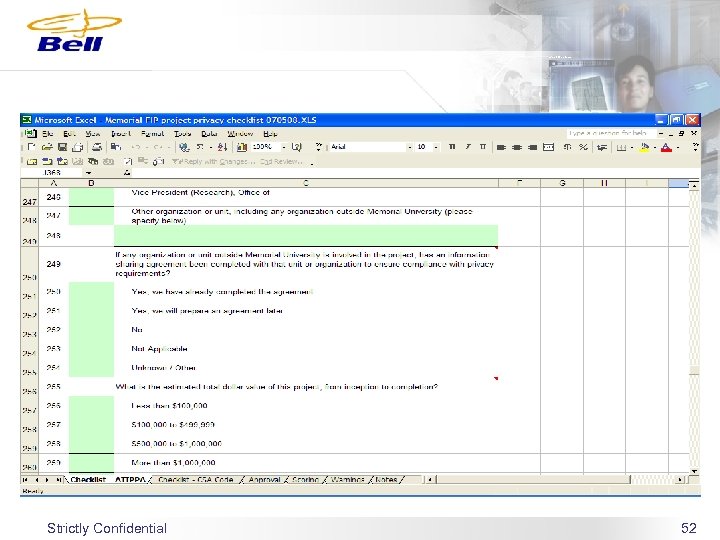Click the Fill Color paint bucket icon
Screen dimensions: 720x540
point(645,147)
